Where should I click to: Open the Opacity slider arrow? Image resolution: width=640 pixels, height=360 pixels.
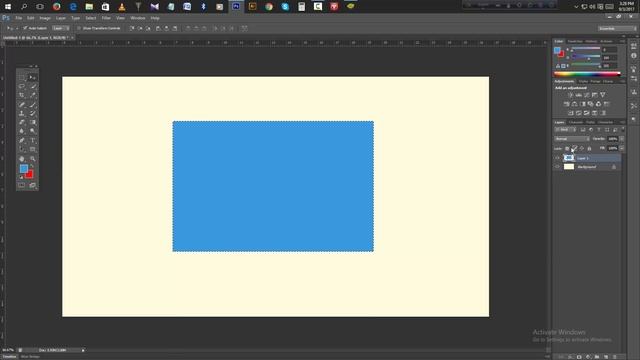[x=622, y=139]
